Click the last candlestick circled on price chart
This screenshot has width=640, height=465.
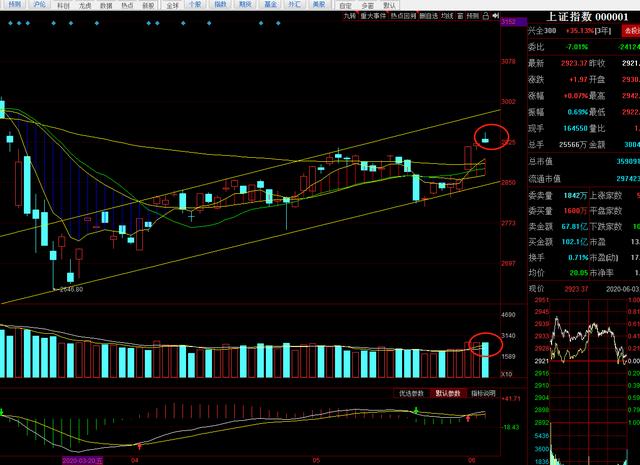click(x=485, y=139)
